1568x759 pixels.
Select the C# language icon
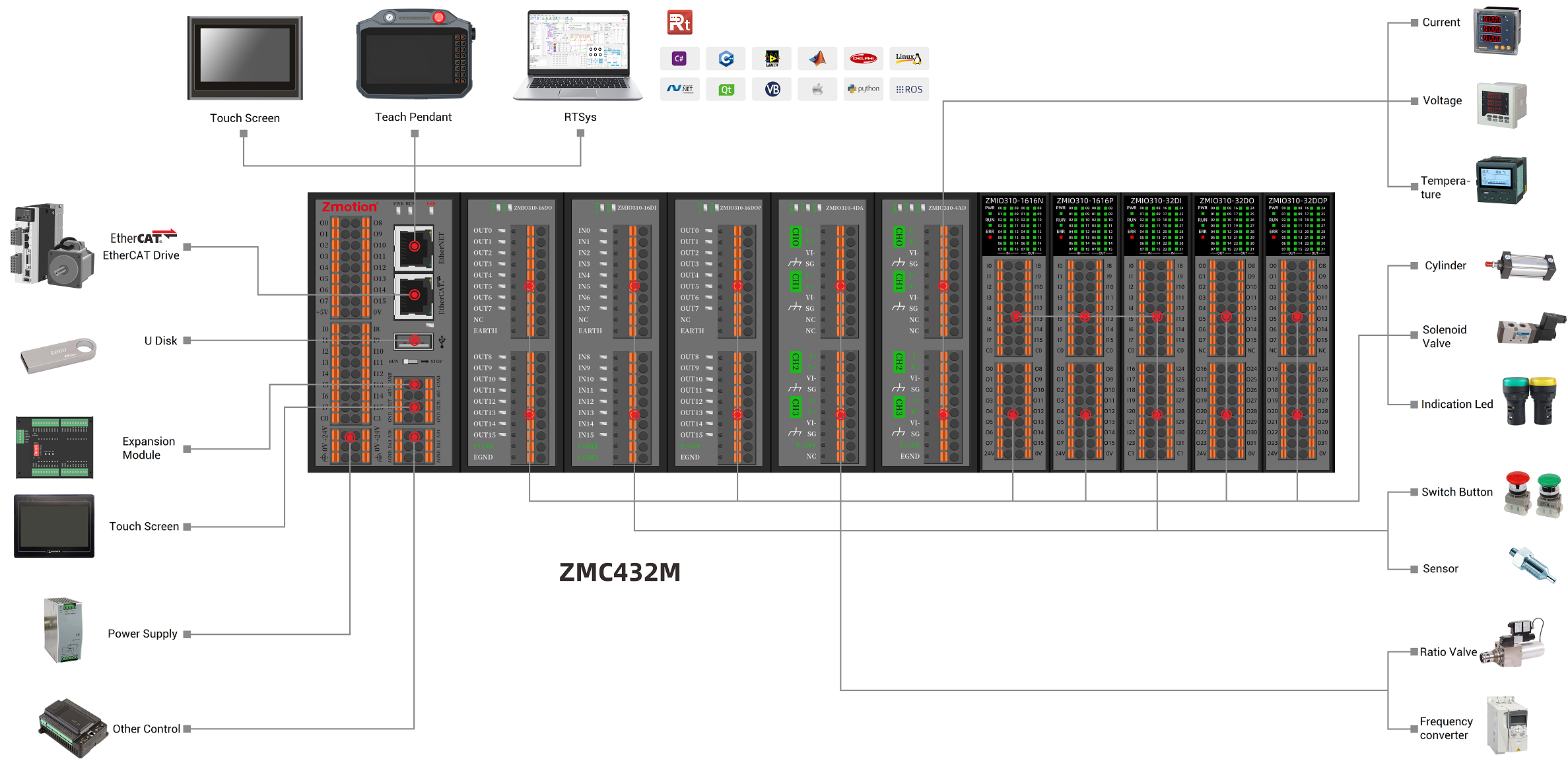(679, 59)
